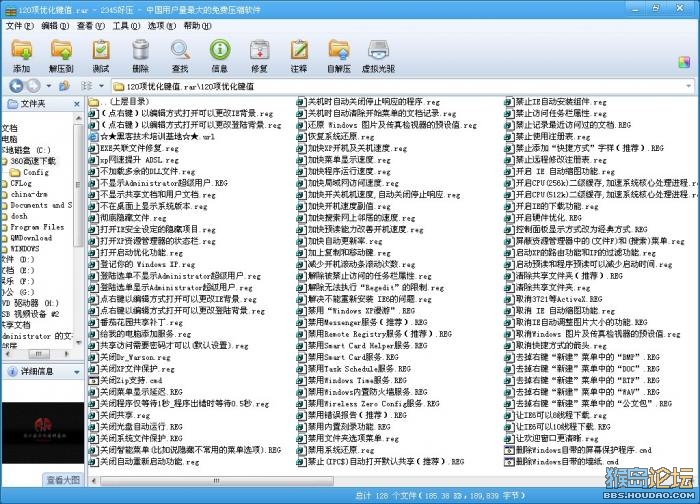The image size is (700, 504).
Task: Click the 查看大图 button
Action: [x=63, y=480]
